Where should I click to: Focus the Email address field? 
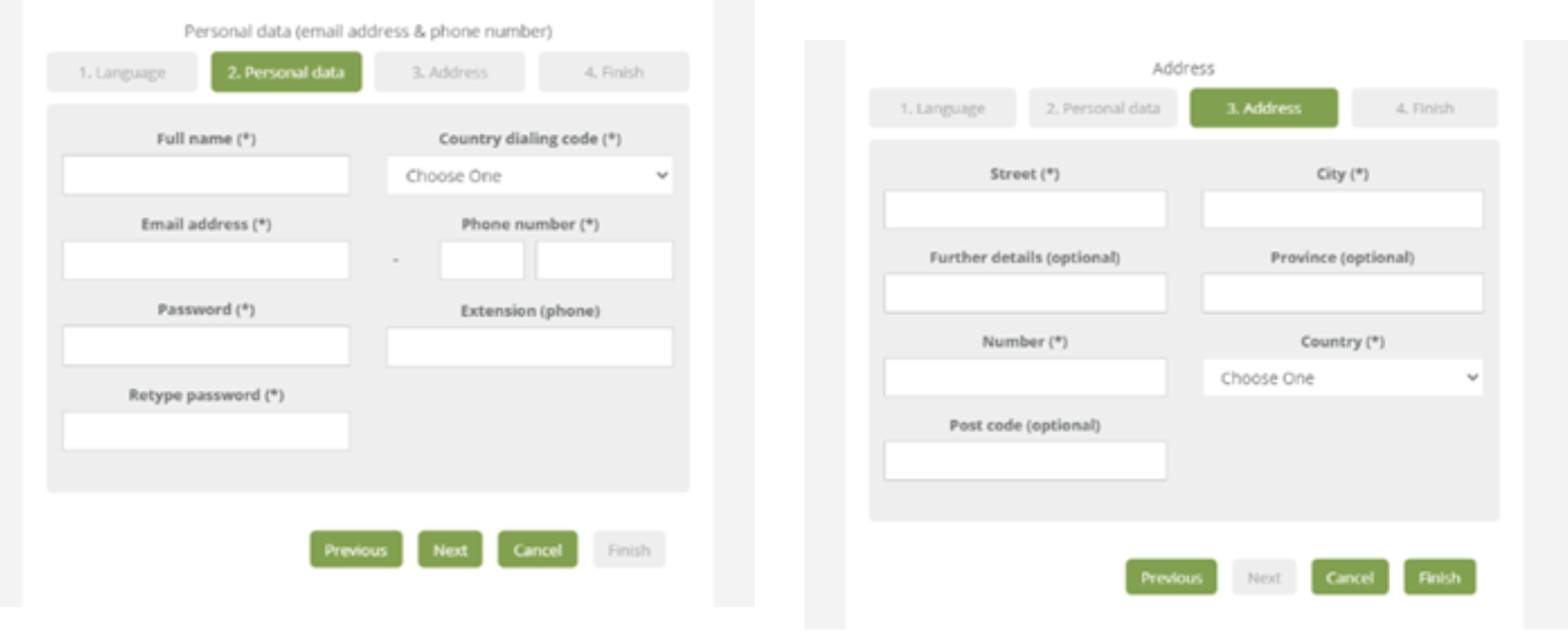(x=206, y=260)
